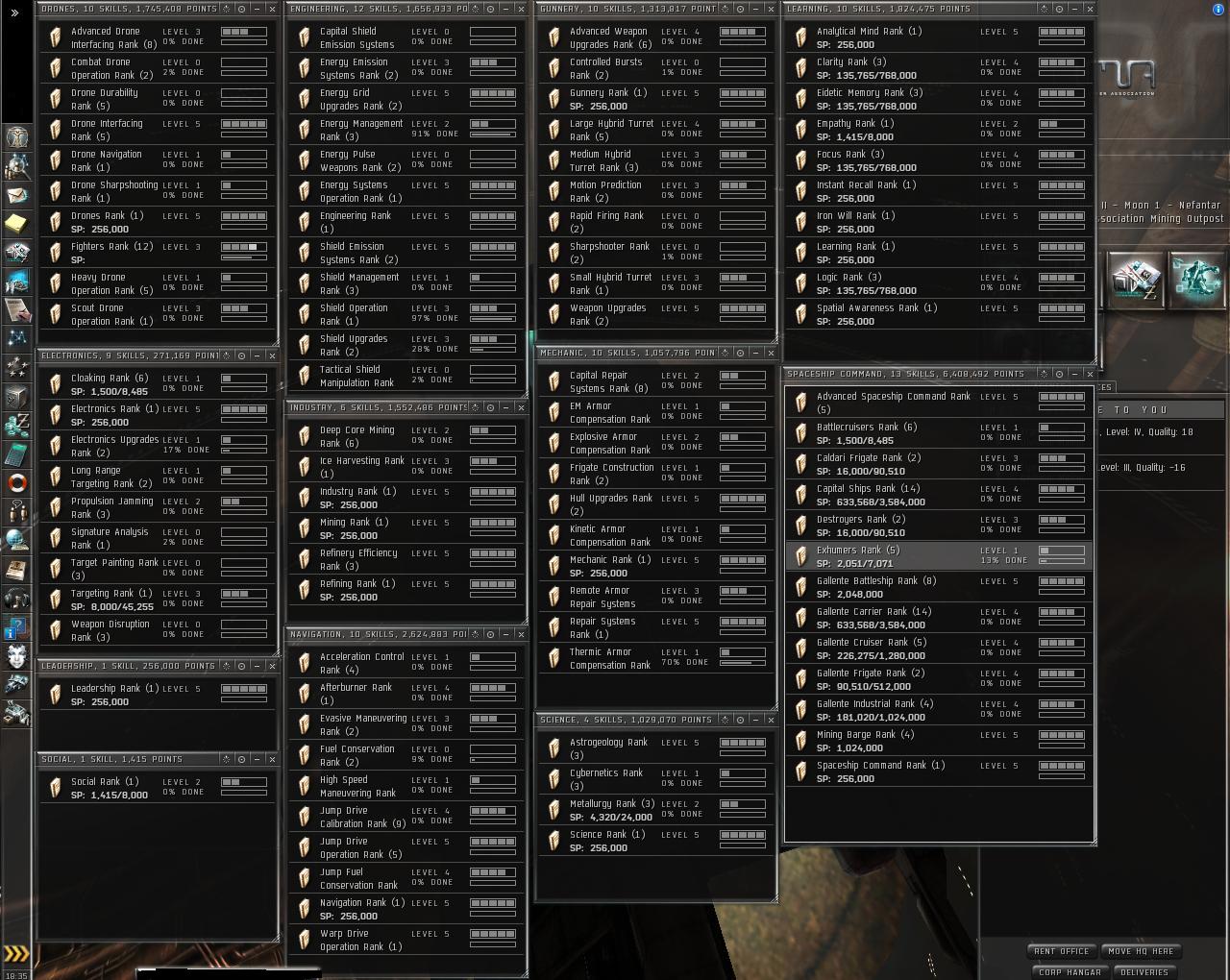This screenshot has height=980, width=1230.
Task: Open the Character Sheet figure icon in sidebar
Action: coord(16,136)
